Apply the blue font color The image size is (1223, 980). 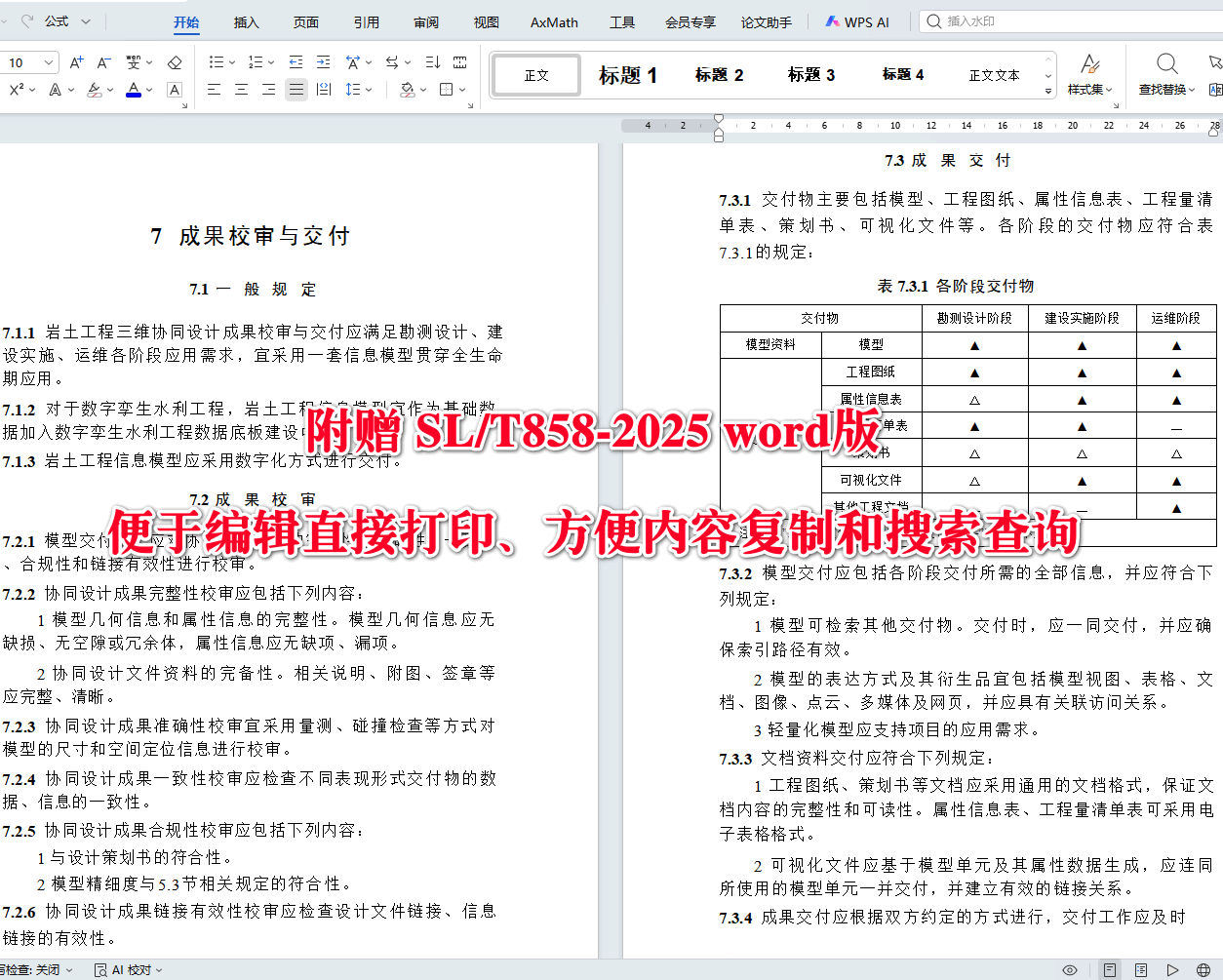134,90
